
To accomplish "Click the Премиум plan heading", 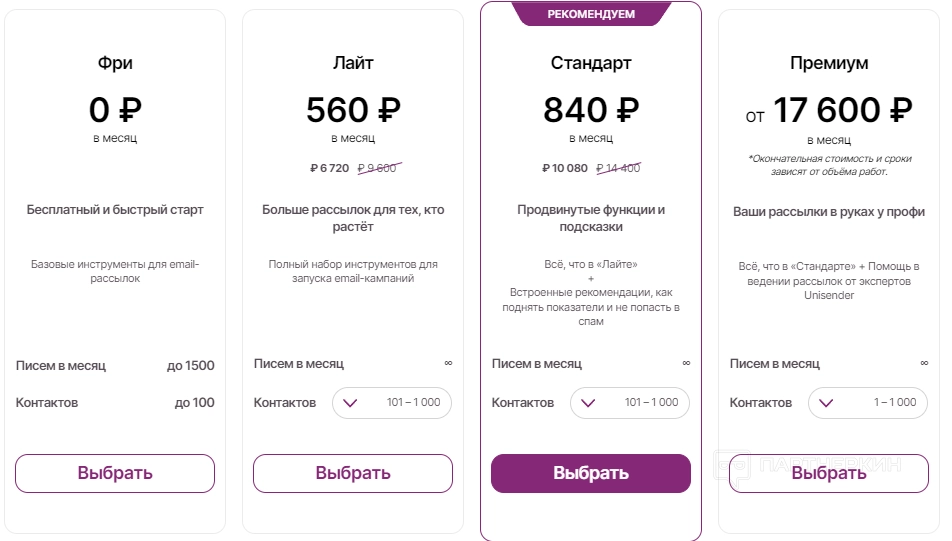I will (x=829, y=63).
